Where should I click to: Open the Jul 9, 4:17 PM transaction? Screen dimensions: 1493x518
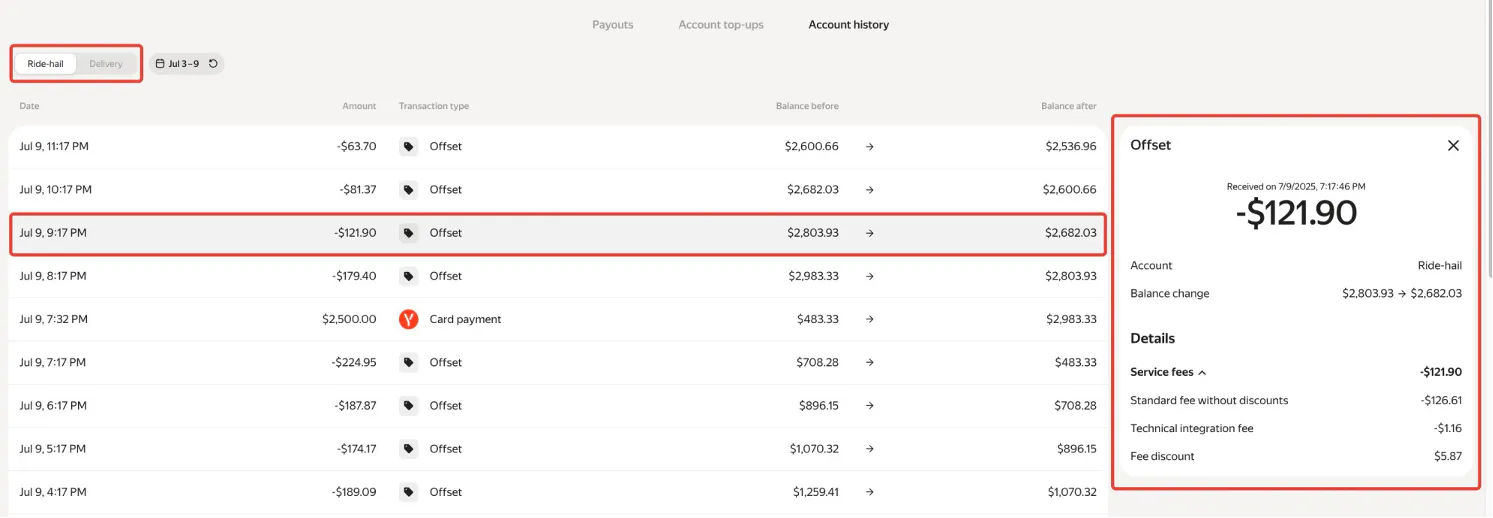click(558, 492)
